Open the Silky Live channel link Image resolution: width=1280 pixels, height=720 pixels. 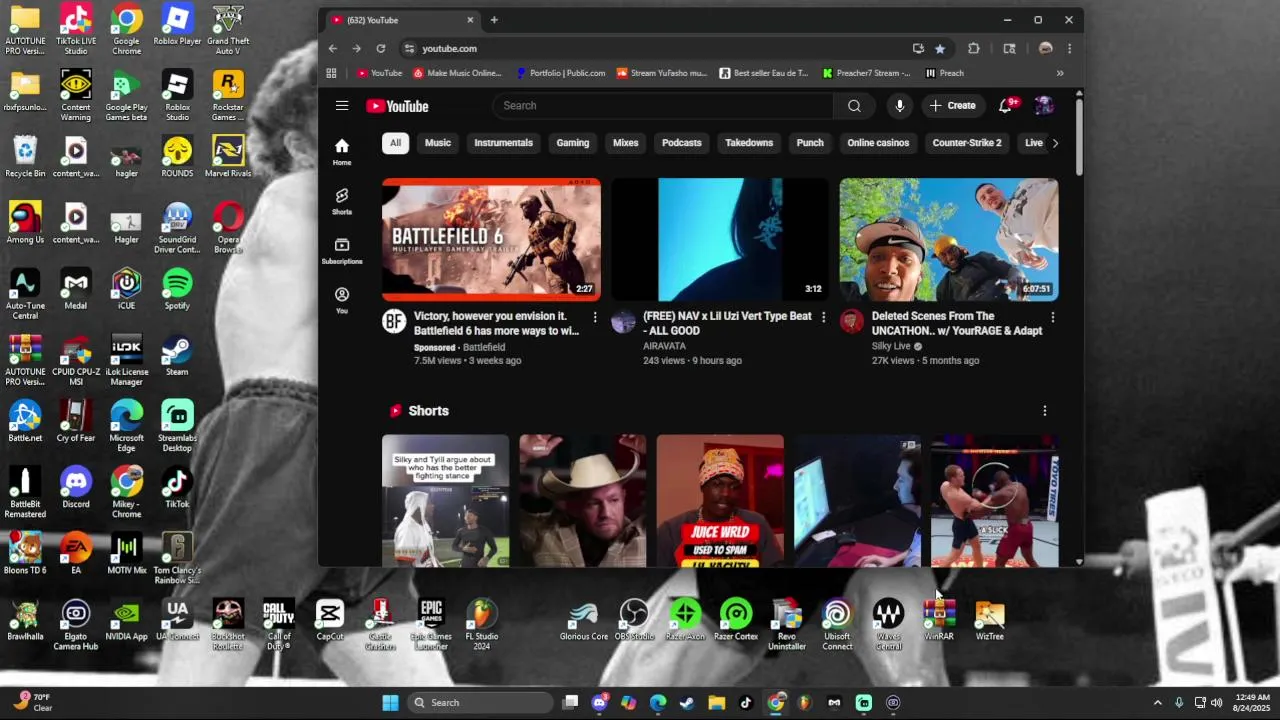tap(891, 346)
